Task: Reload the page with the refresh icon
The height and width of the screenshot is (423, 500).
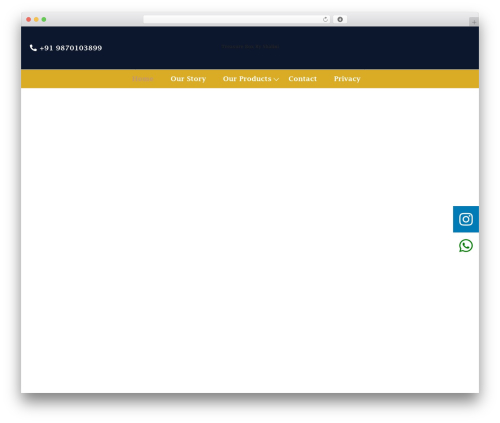Action: pyautogui.click(x=325, y=19)
